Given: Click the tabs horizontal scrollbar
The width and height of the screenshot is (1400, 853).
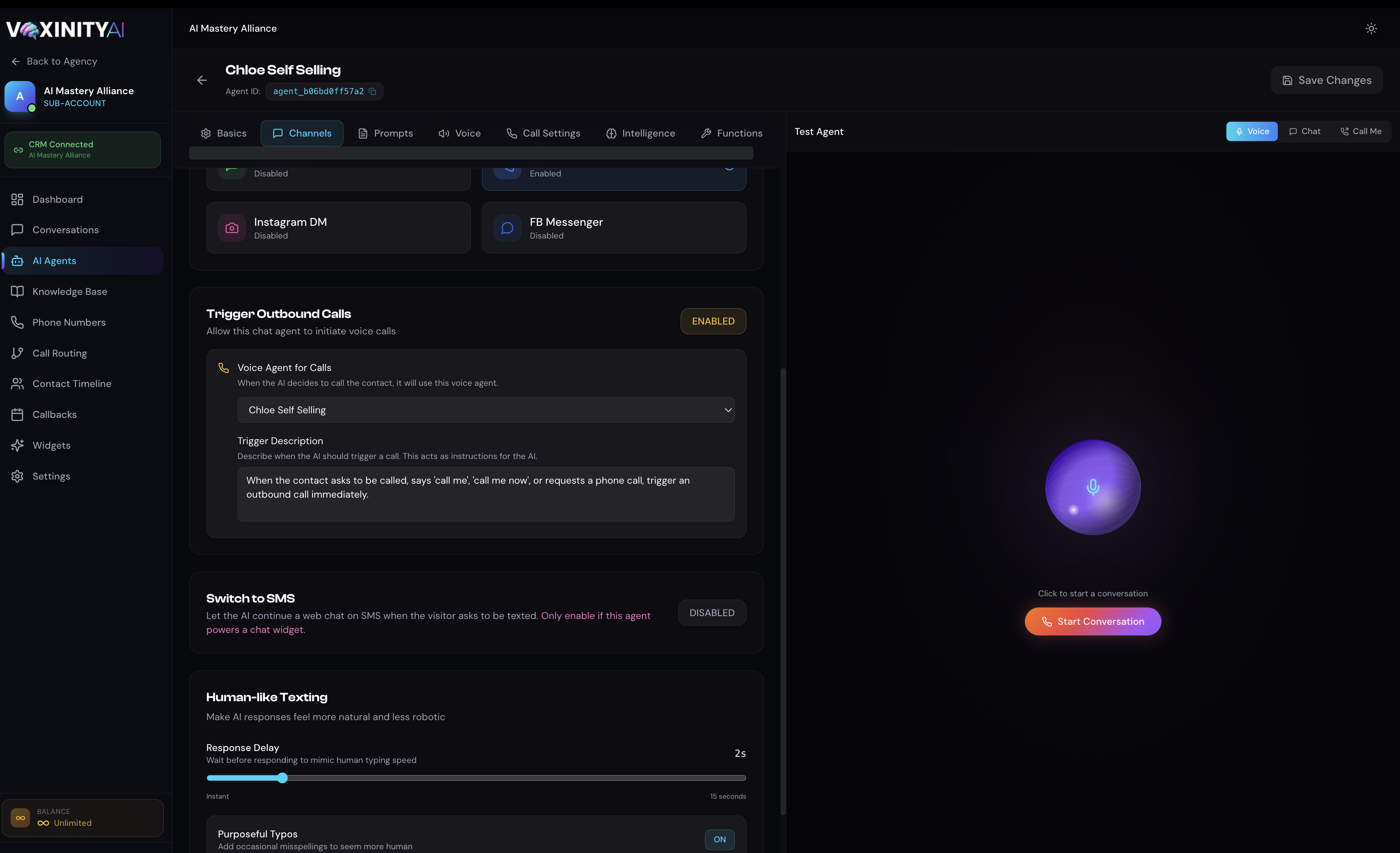Looking at the screenshot, I should coord(471,152).
